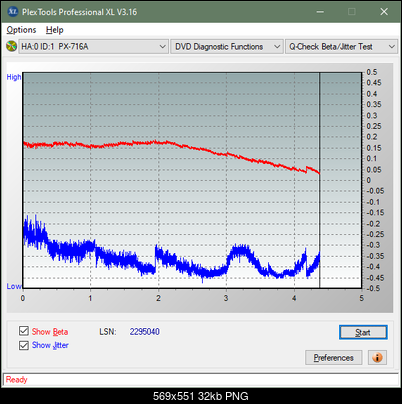Click the Ready status bar text
The width and height of the screenshot is (402, 404).
point(16,380)
